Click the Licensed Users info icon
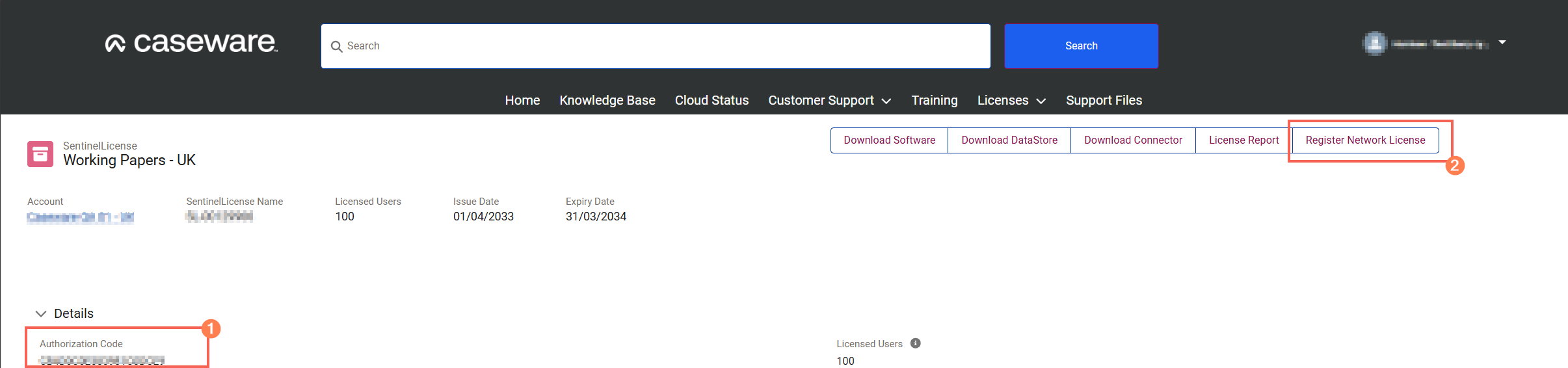Image resolution: width=1568 pixels, height=368 pixels. [x=916, y=343]
